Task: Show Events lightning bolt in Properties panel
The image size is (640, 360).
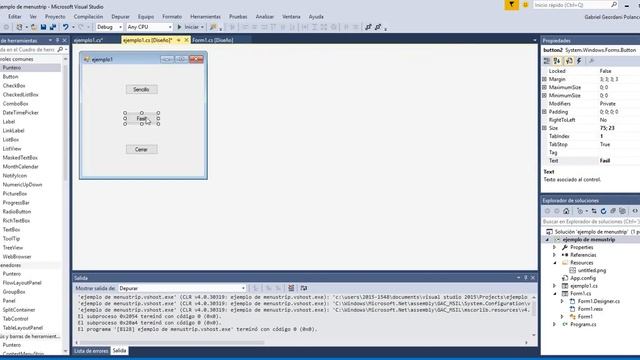Action: (x=579, y=61)
